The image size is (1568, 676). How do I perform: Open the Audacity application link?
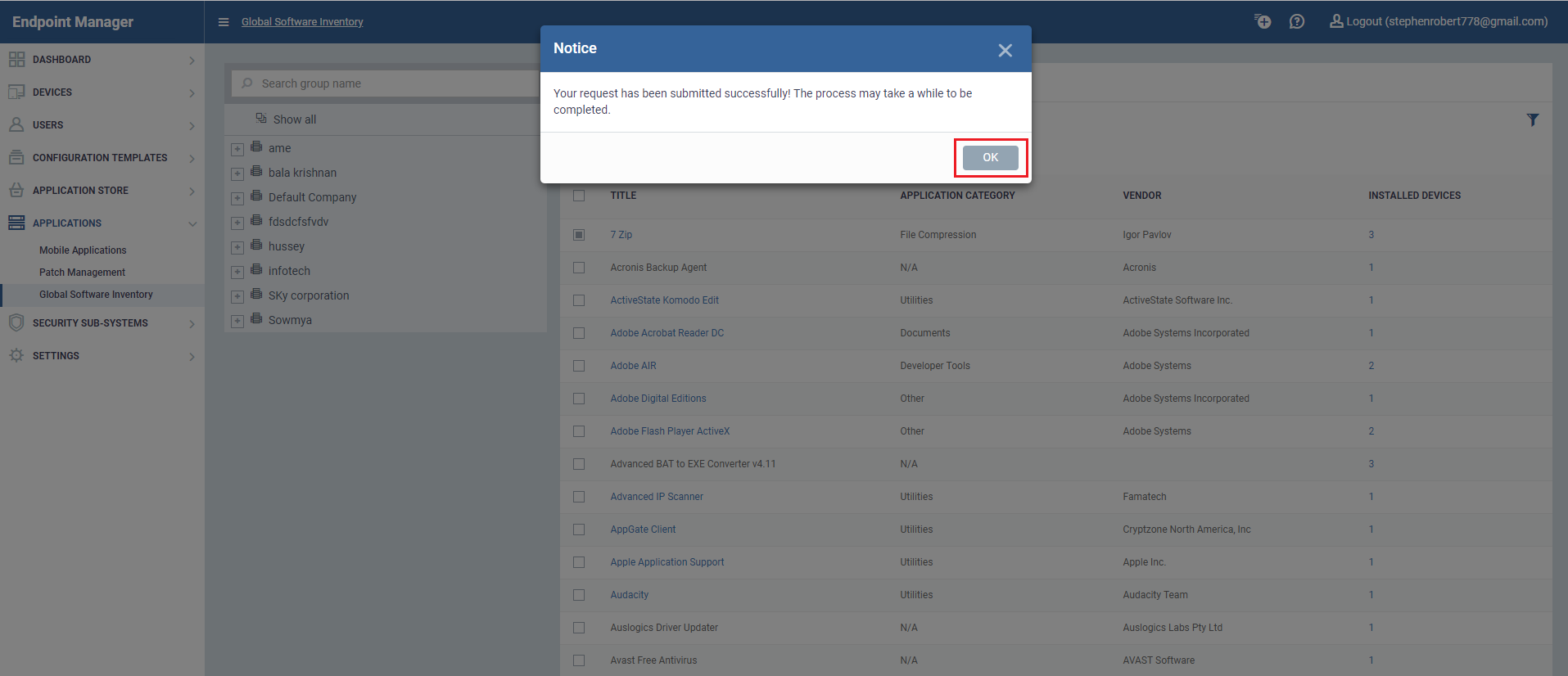630,595
